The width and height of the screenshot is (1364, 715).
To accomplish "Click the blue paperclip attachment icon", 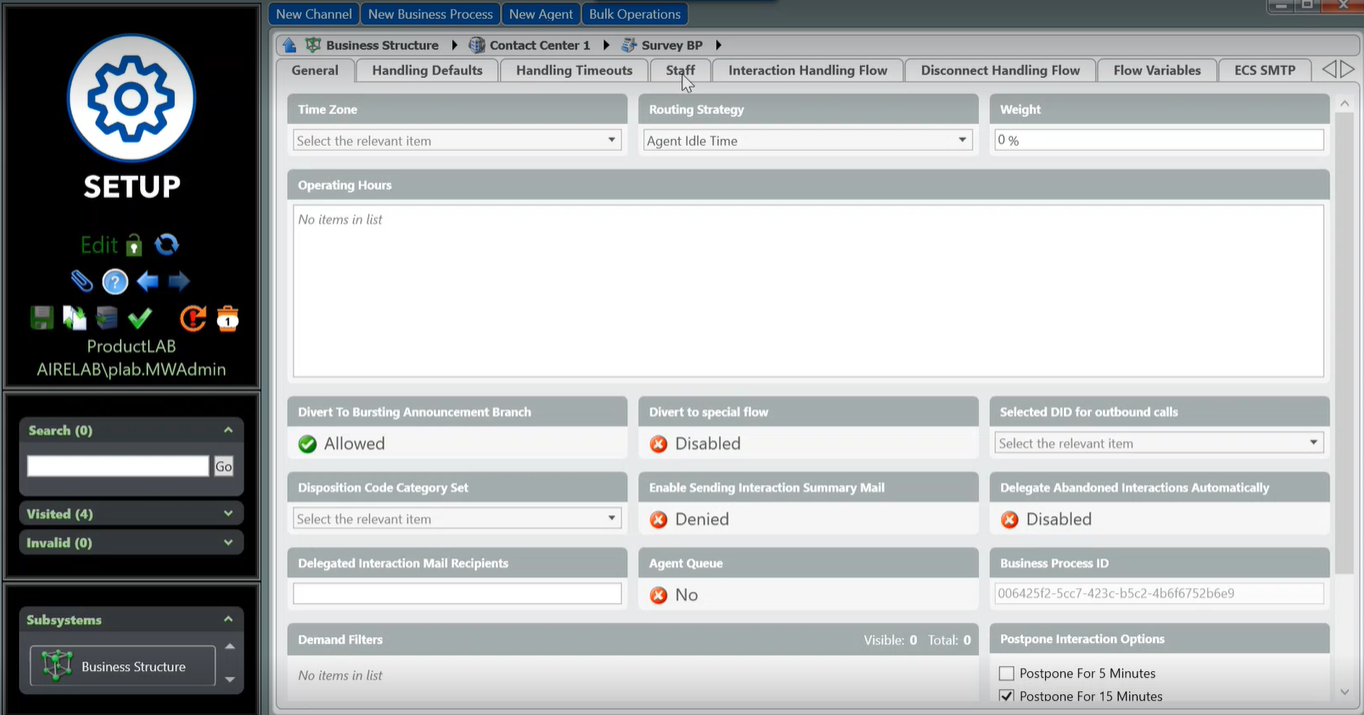I will (82, 282).
